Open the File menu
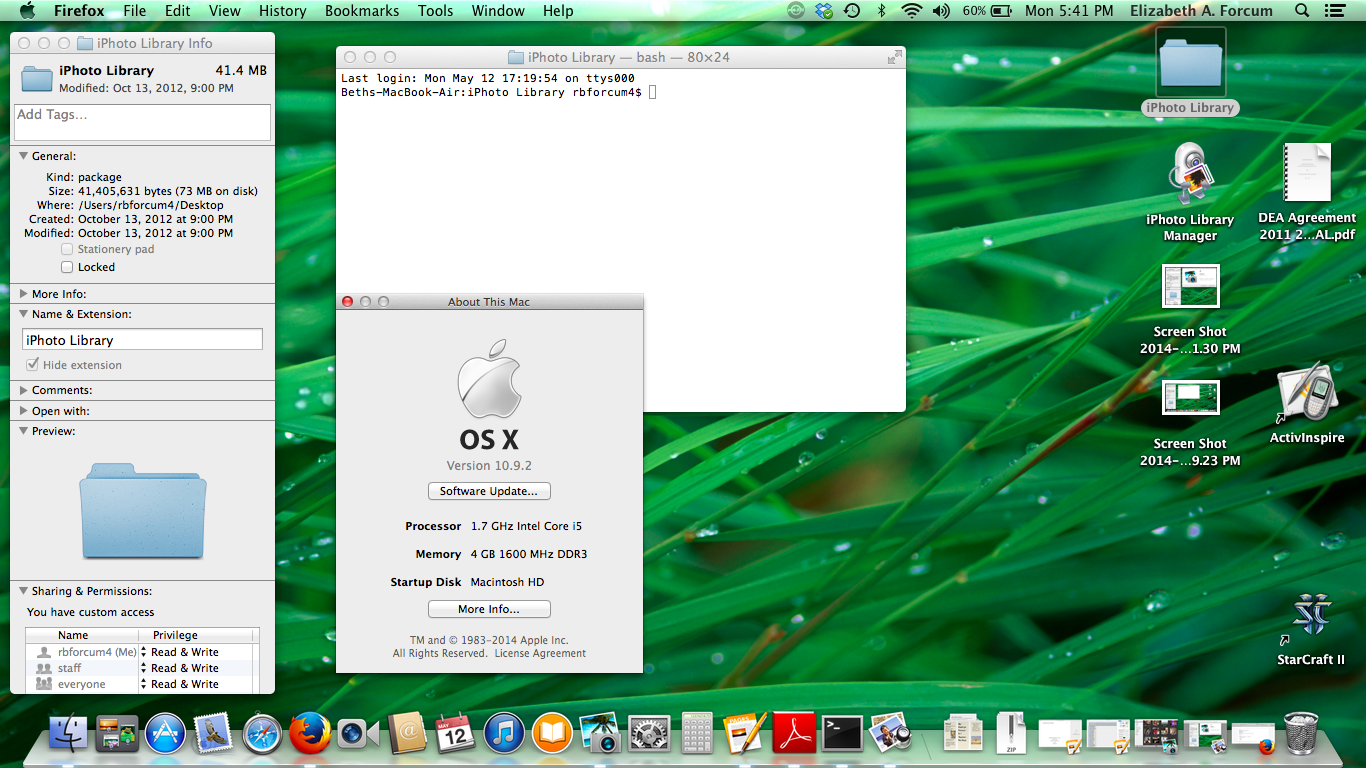 135,11
